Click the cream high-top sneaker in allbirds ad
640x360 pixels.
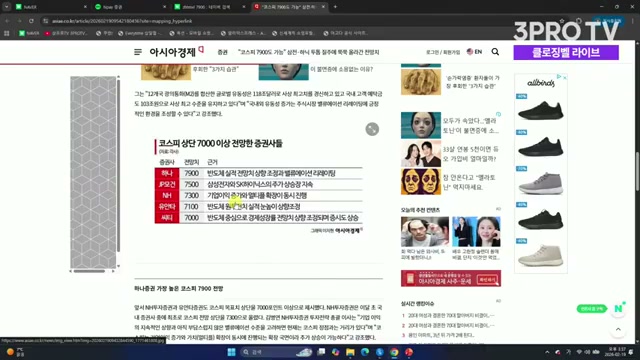point(541,256)
